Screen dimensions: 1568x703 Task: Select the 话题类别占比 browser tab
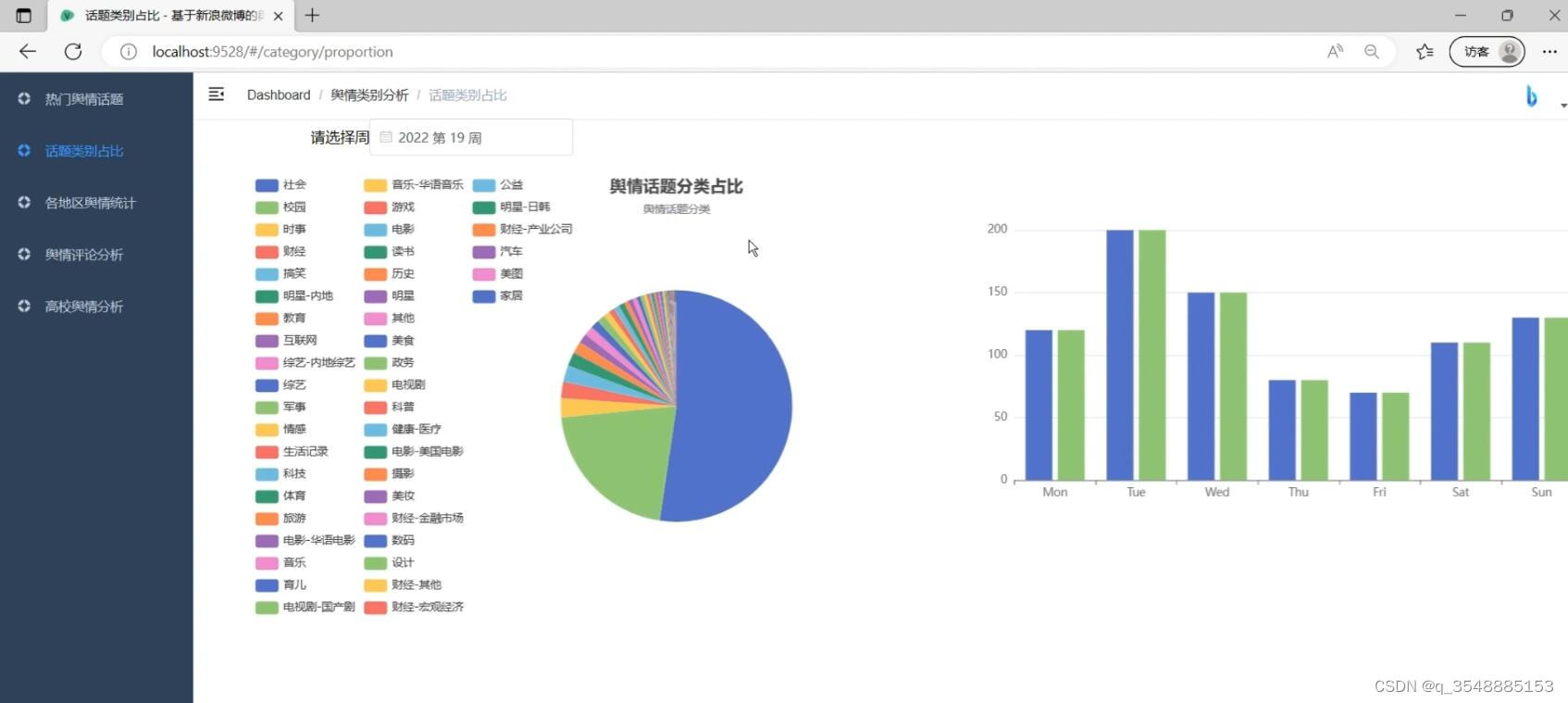[x=171, y=16]
